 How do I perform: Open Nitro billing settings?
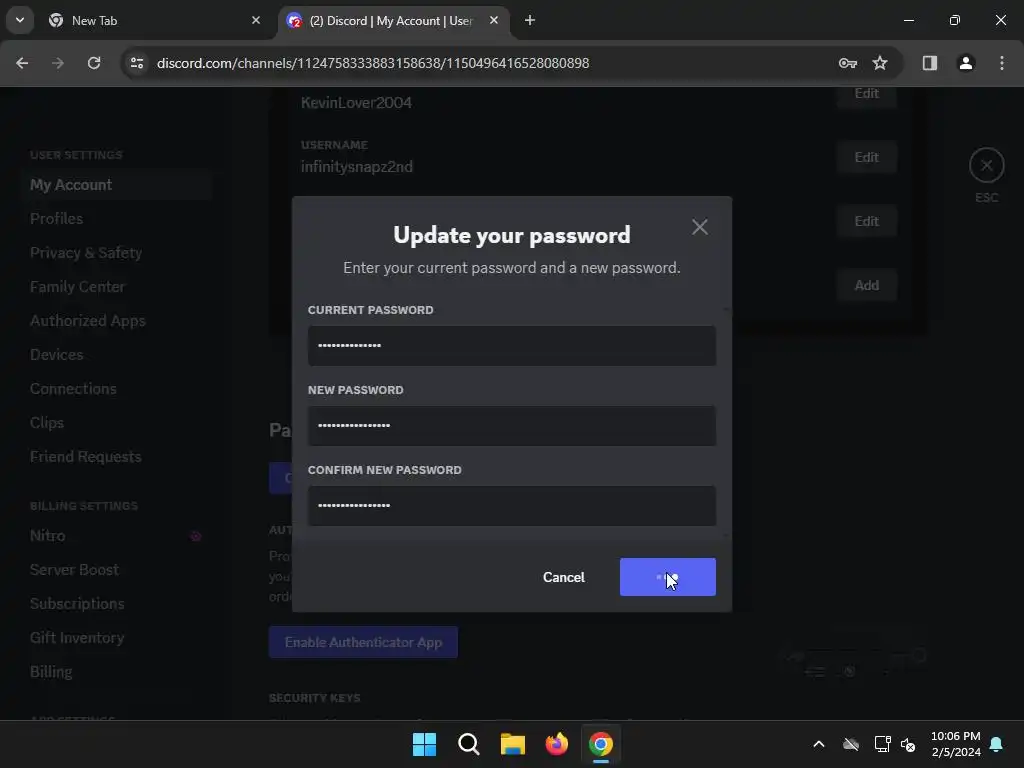coord(118,536)
